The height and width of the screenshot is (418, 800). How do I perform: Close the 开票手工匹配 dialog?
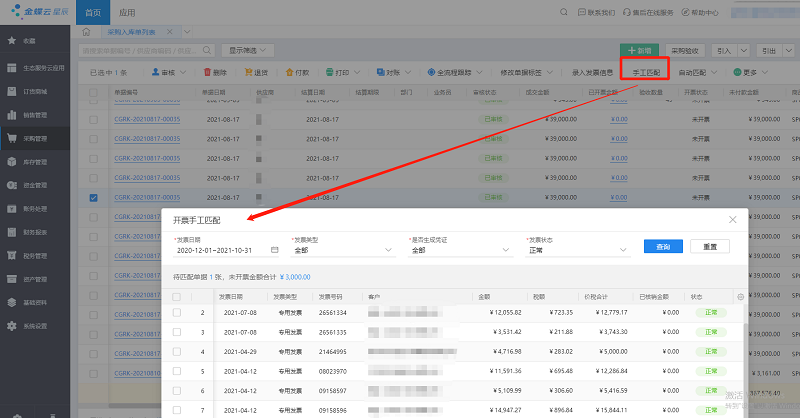733,219
